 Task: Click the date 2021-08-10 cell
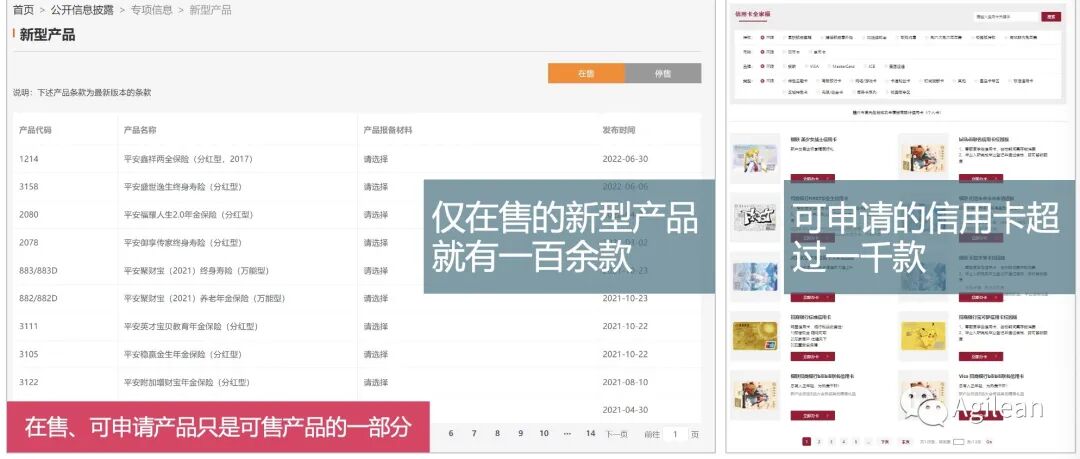[625, 382]
